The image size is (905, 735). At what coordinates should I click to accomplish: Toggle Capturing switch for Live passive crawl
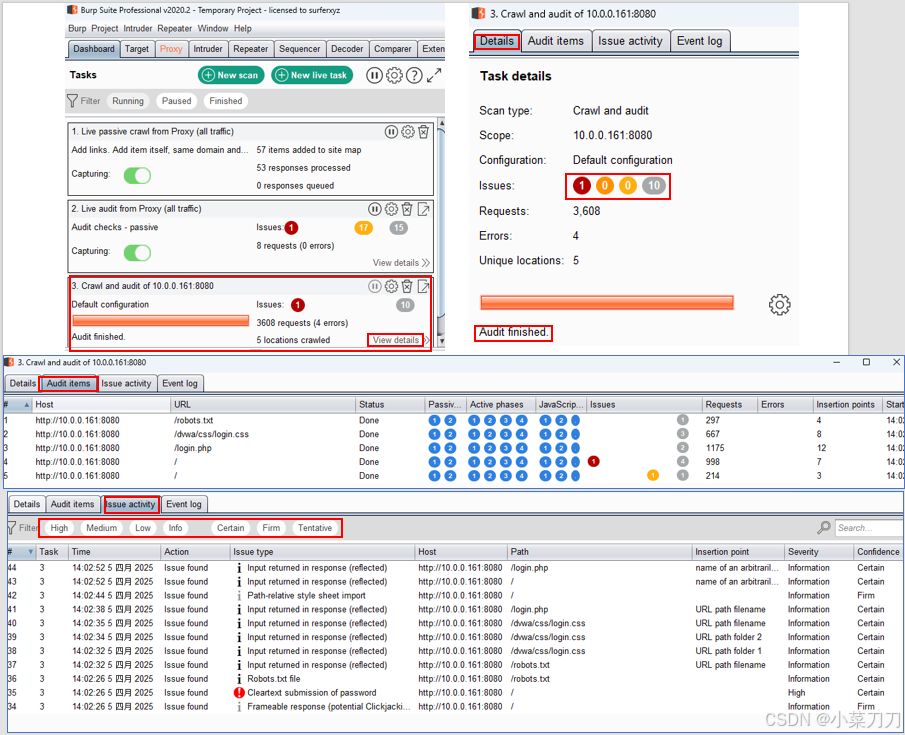click(x=137, y=175)
